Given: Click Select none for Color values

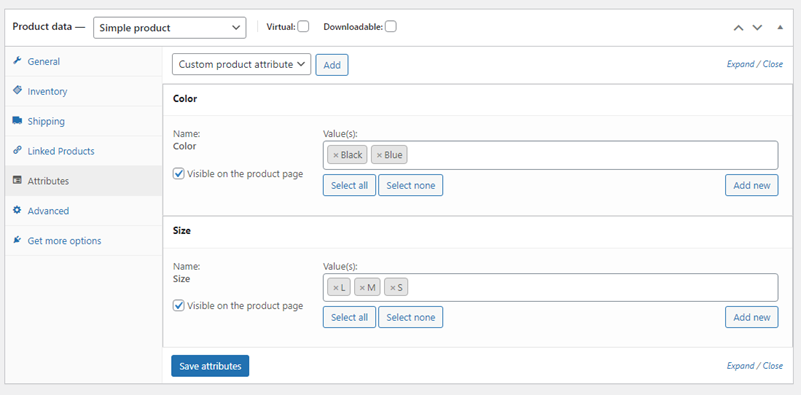Looking at the screenshot, I should tap(411, 185).
